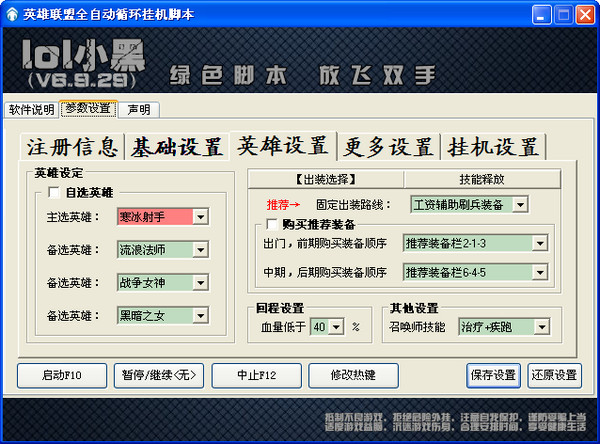Open the 声明 tab
The width and height of the screenshot is (600, 444).
tap(139, 110)
